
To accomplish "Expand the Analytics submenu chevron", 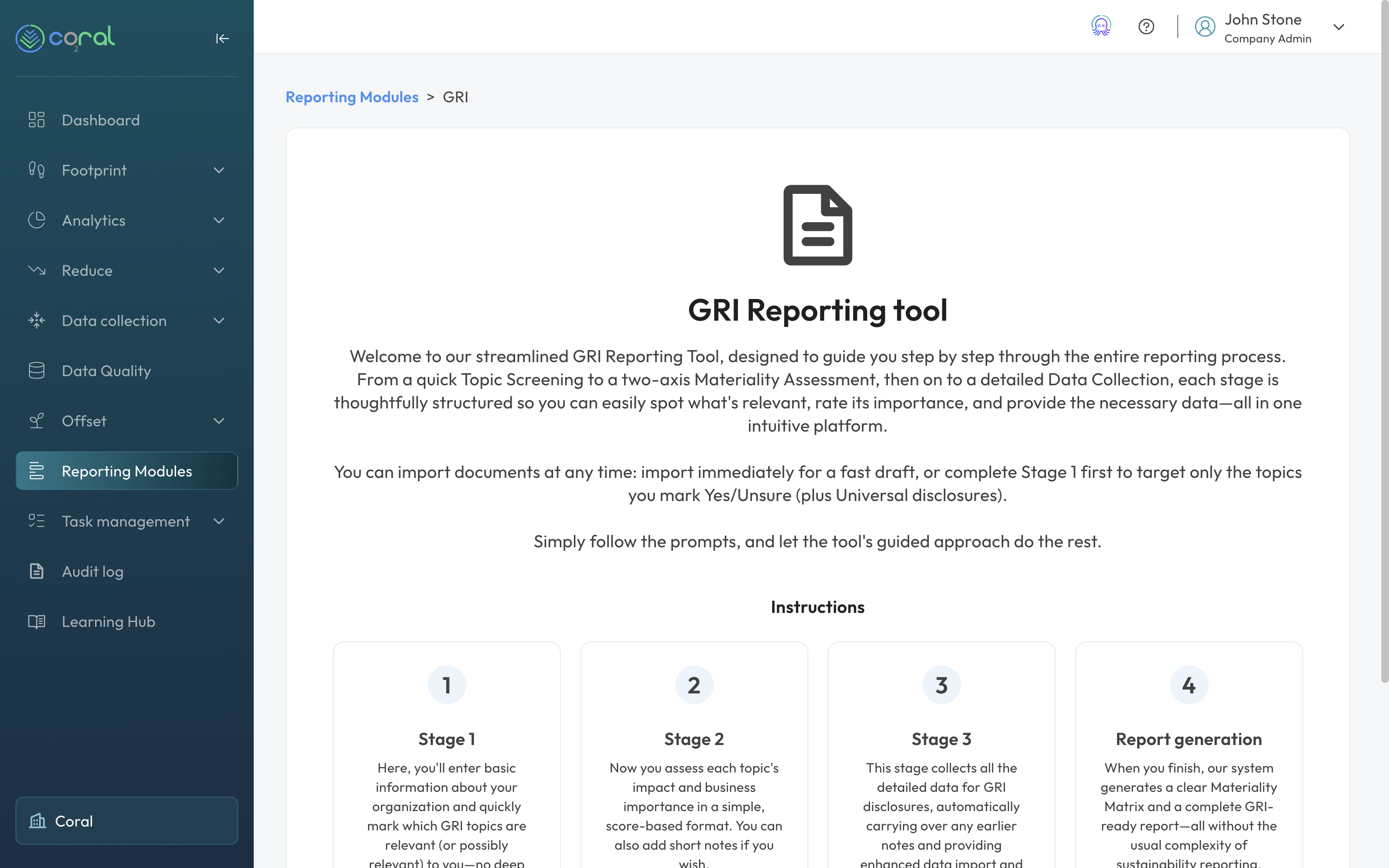I will point(218,220).
